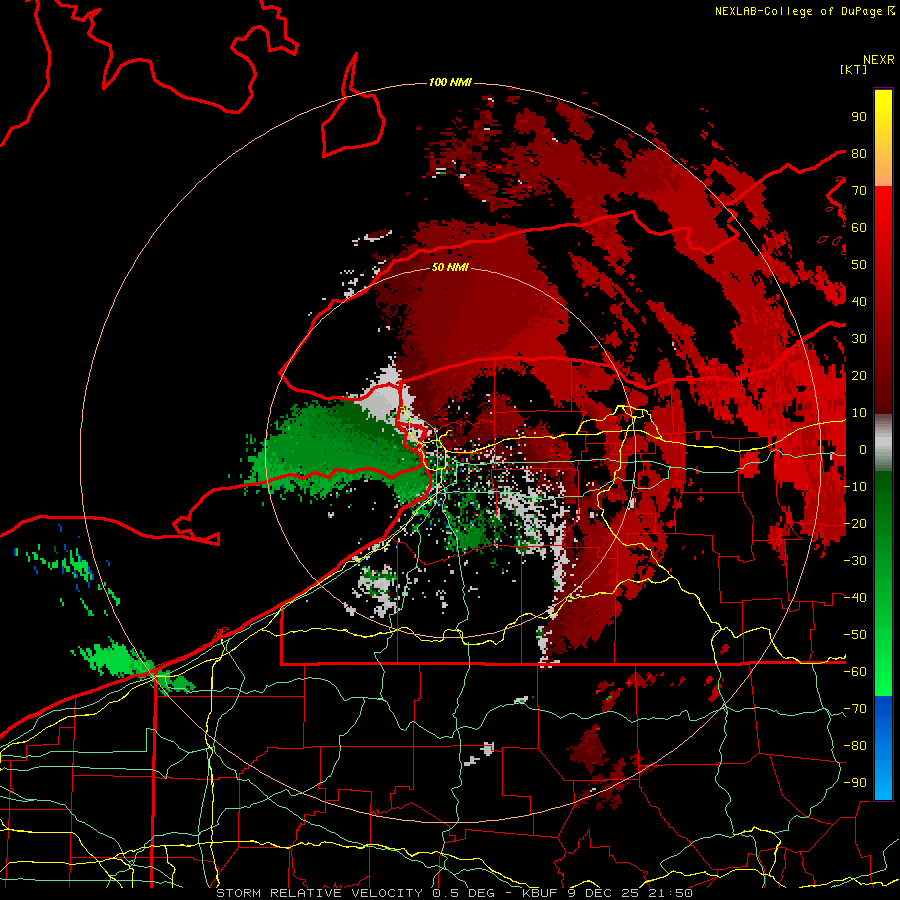Click the -20 value on the velocity scale

(855, 523)
